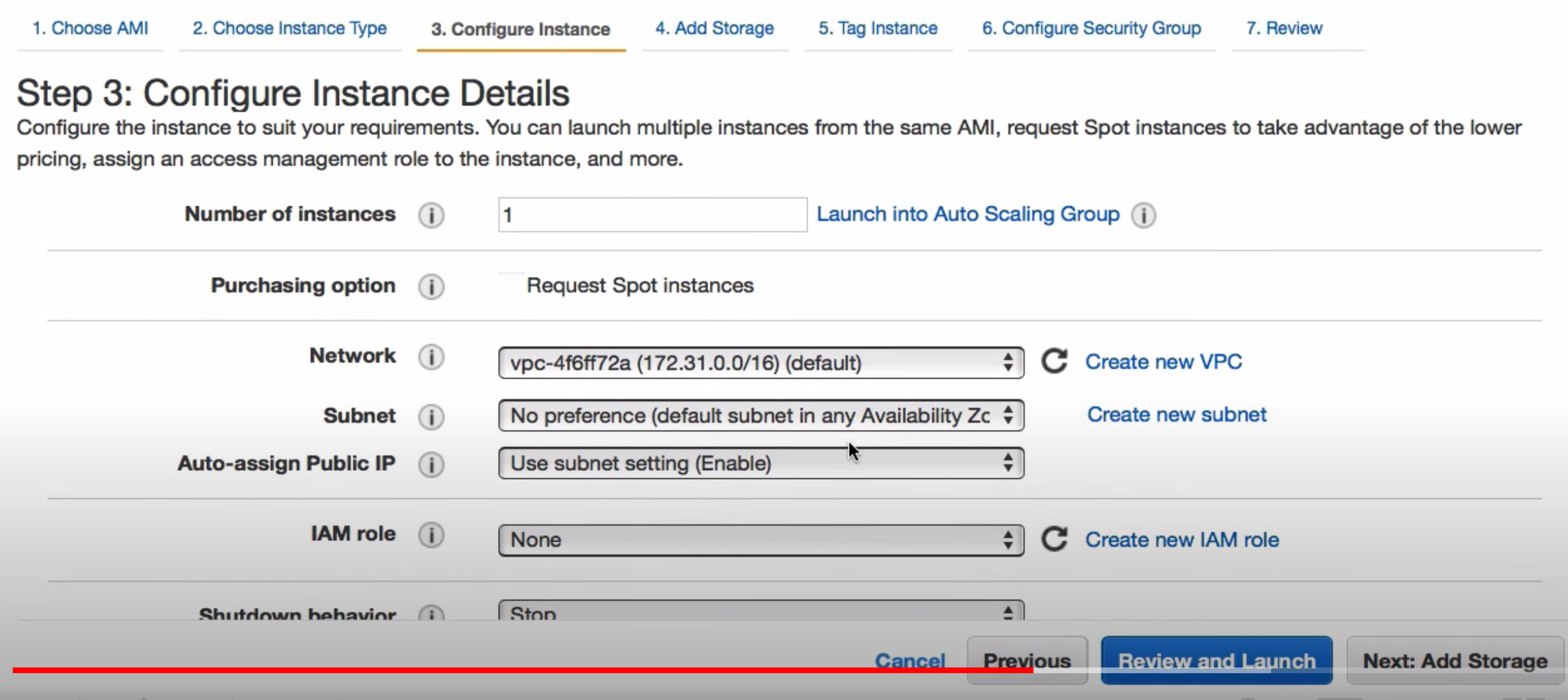Click Launch into Auto Scaling Group link

click(x=968, y=214)
